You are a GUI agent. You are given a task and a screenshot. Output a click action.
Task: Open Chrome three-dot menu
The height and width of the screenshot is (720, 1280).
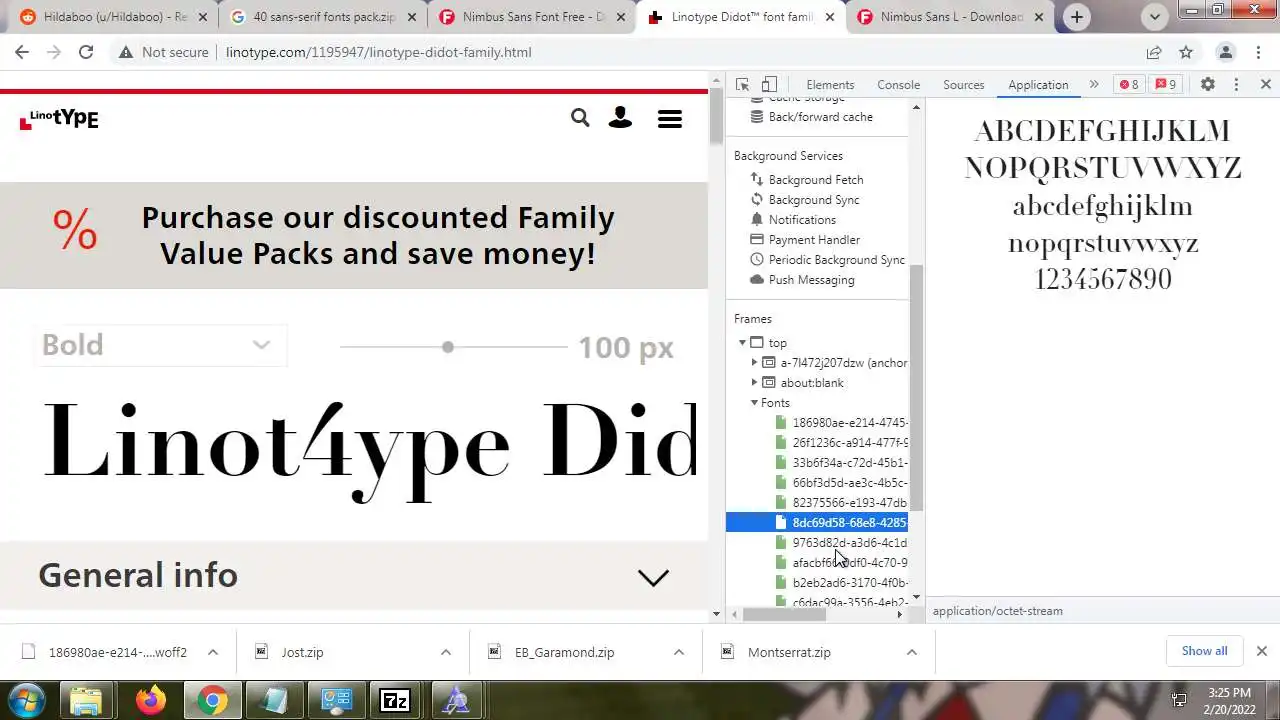point(1257,52)
